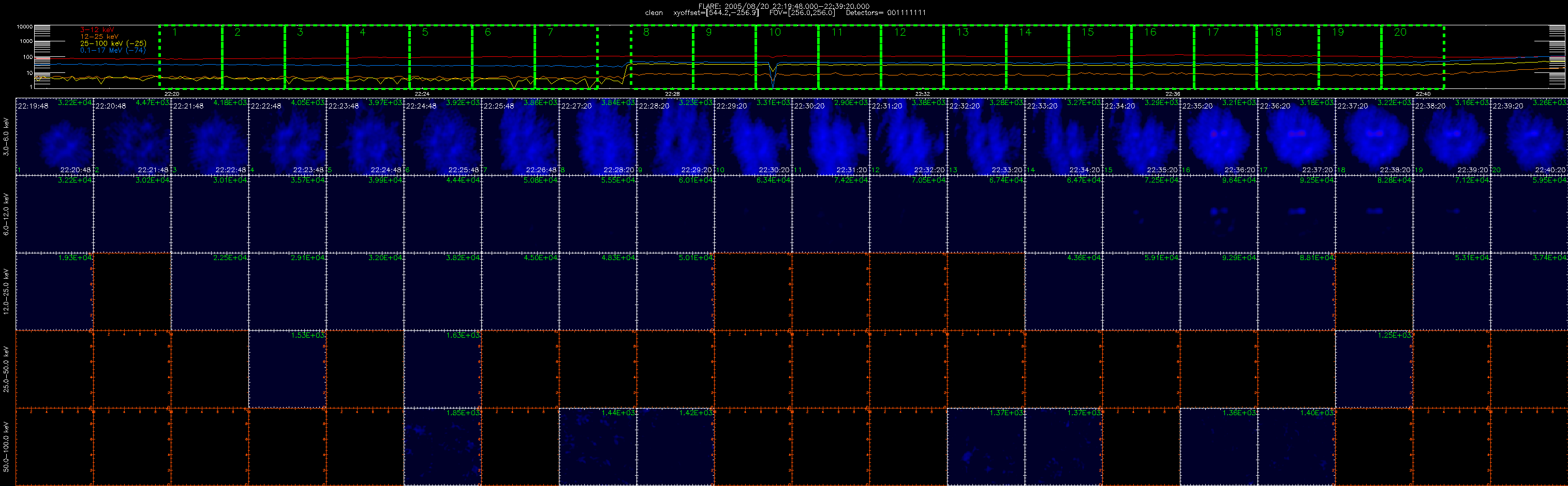Viewport: 1568px width, 486px height.
Task: Click the xyoffset=[544.2,-256.9] label
Action: (x=716, y=13)
